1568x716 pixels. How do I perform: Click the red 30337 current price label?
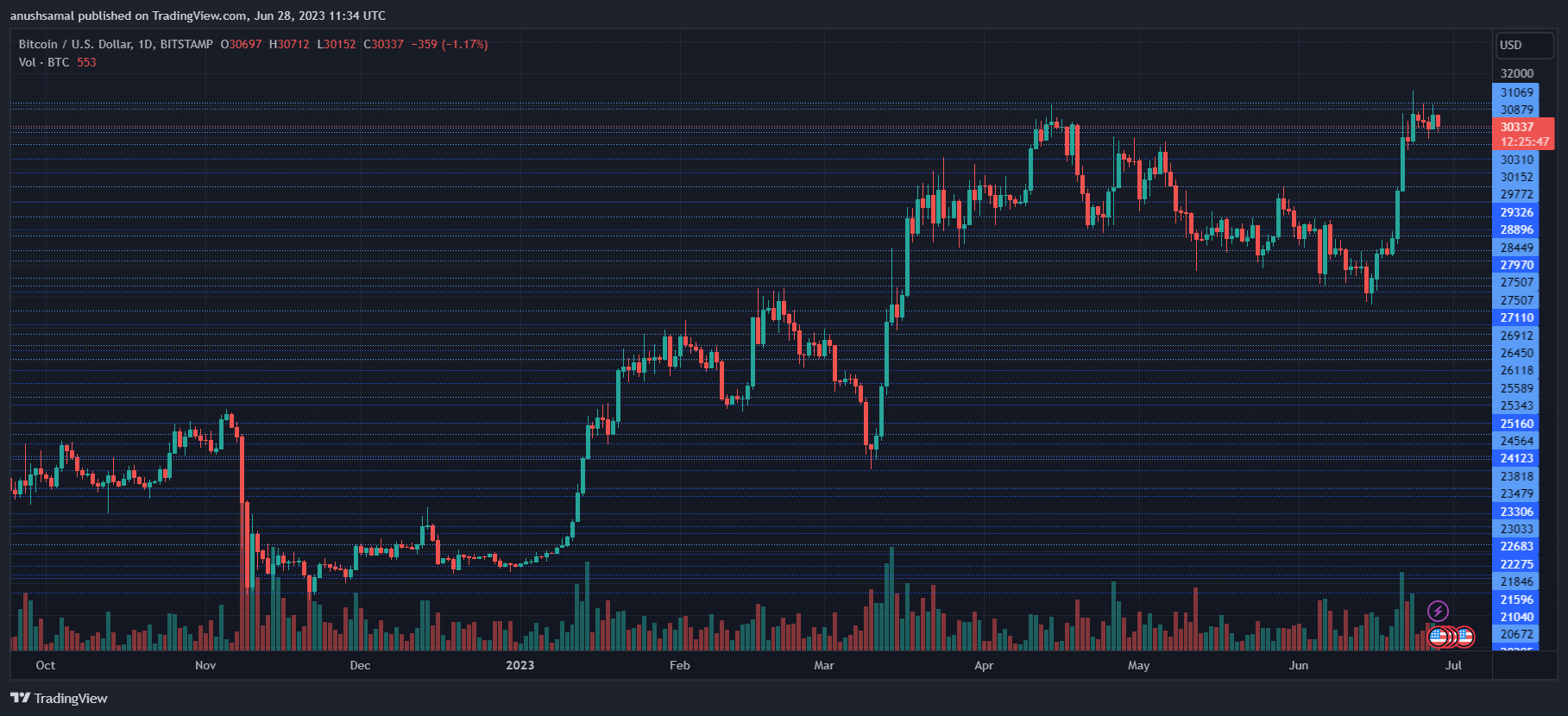pos(1522,127)
